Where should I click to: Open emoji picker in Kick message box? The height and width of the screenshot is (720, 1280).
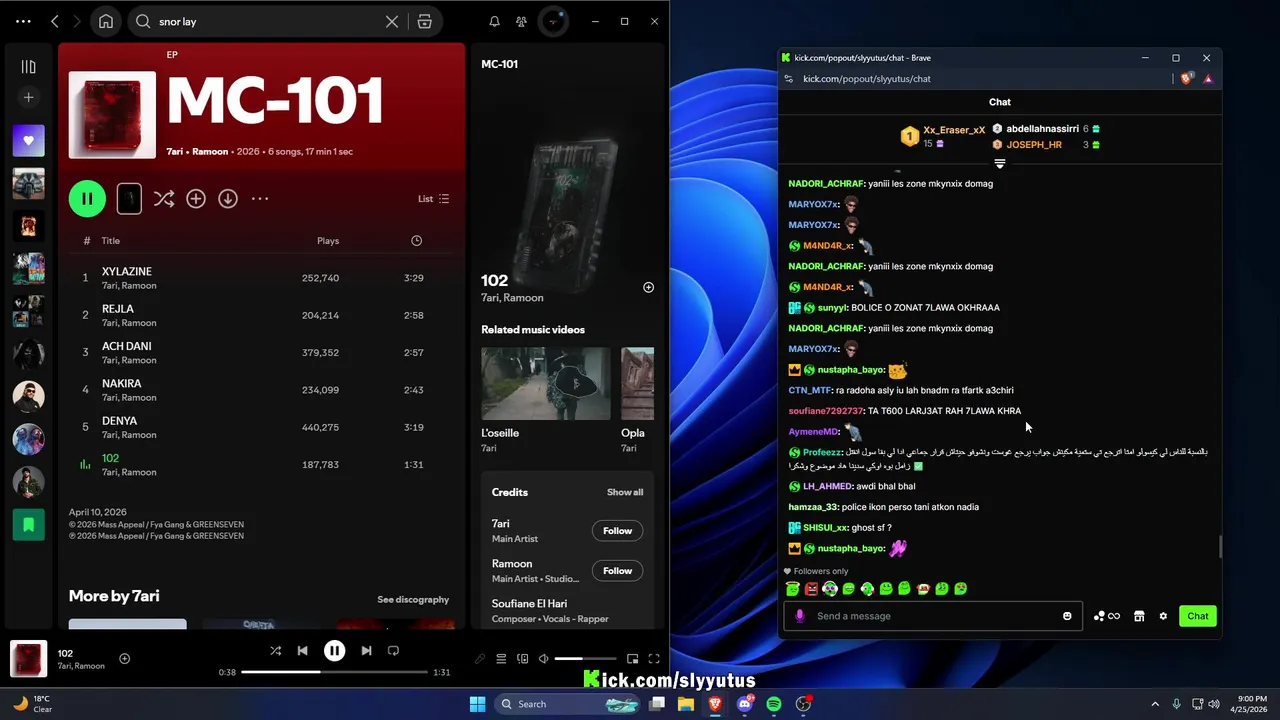point(1067,616)
